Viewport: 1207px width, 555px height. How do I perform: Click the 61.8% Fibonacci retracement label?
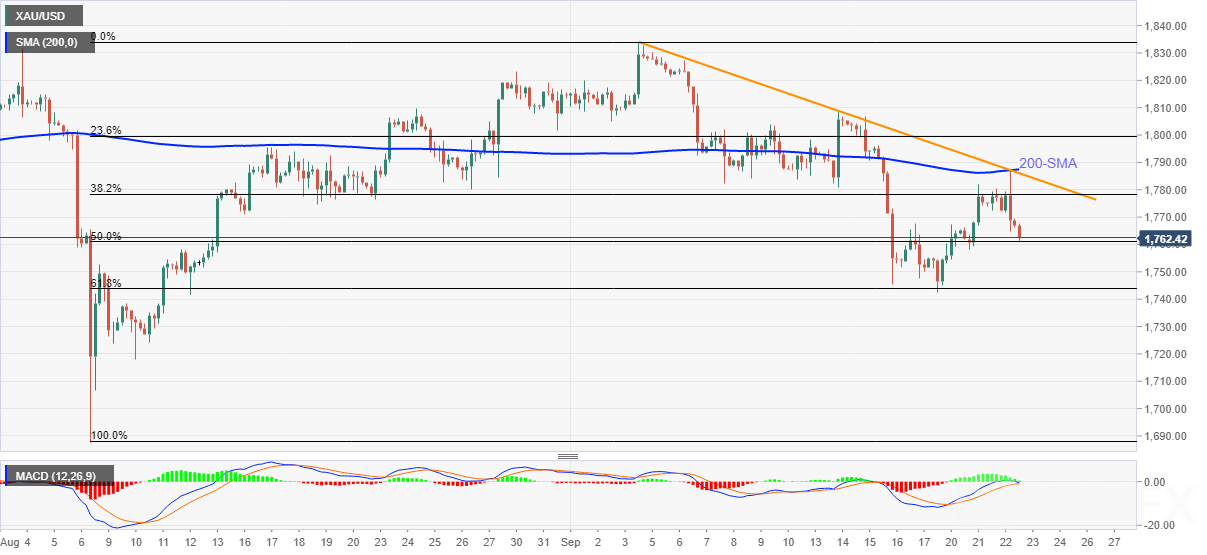coord(106,283)
